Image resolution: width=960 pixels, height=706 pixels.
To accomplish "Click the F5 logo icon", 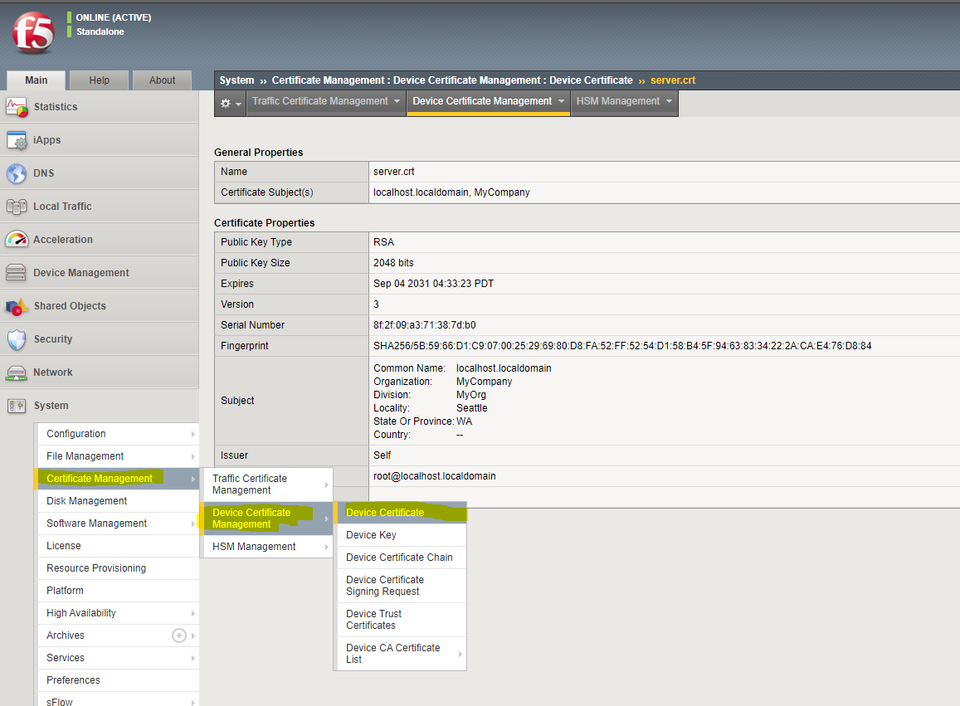I will [x=33, y=32].
